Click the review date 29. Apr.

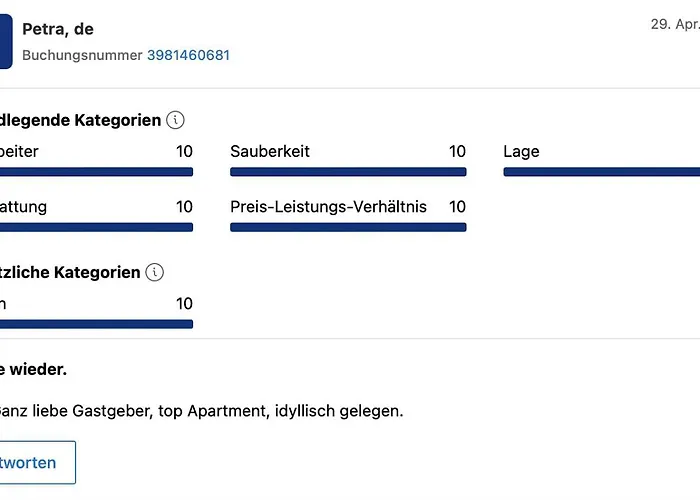(674, 24)
